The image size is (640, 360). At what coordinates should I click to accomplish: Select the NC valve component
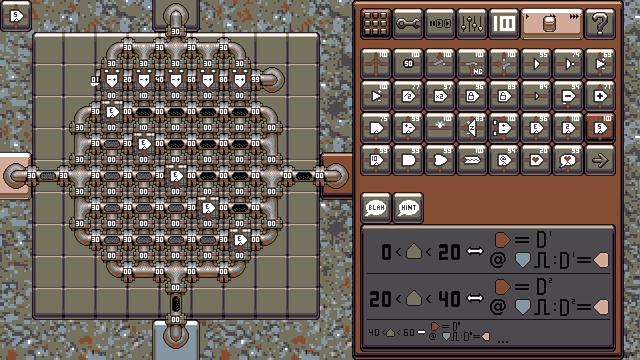(472, 63)
